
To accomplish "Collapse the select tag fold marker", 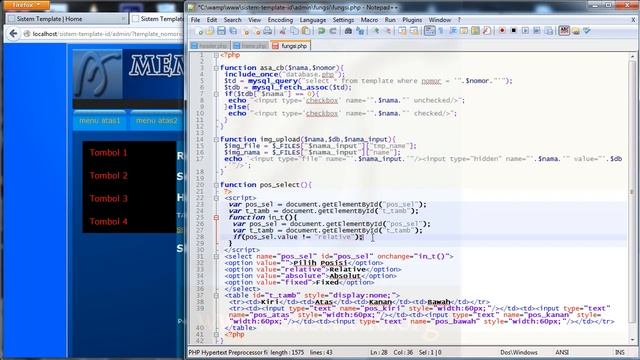I will (216, 257).
